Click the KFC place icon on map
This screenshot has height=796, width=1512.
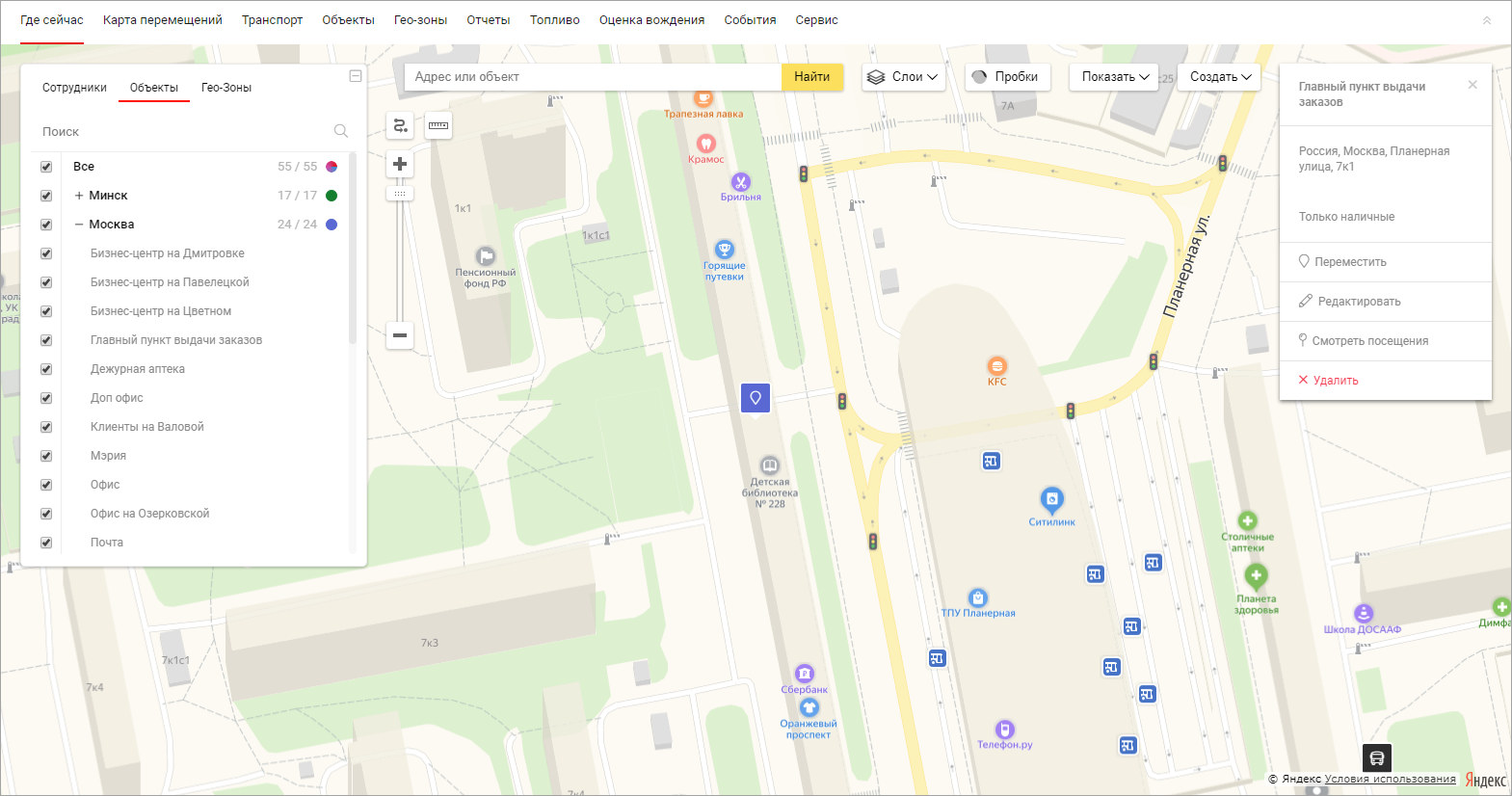[997, 366]
